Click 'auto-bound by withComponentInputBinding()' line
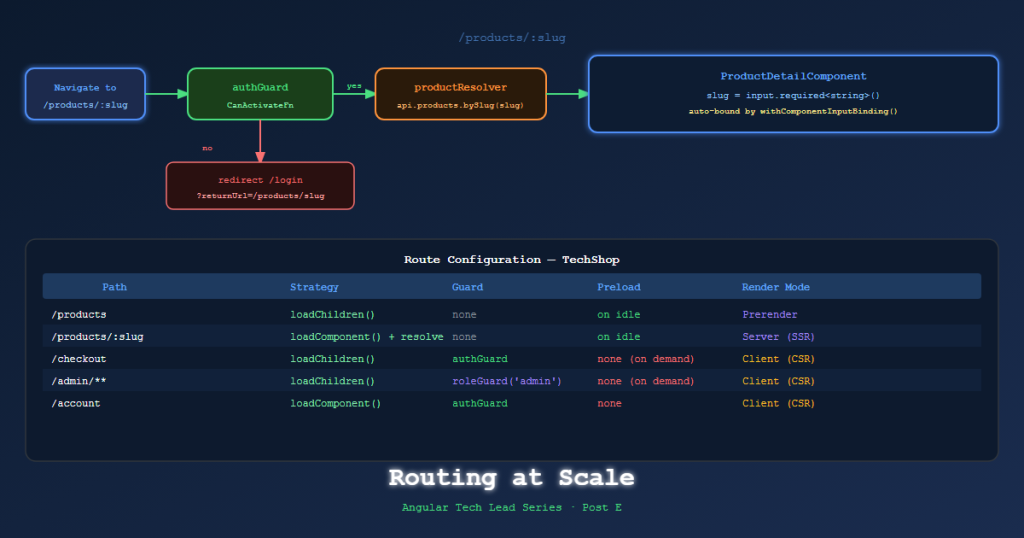 [x=793, y=112]
